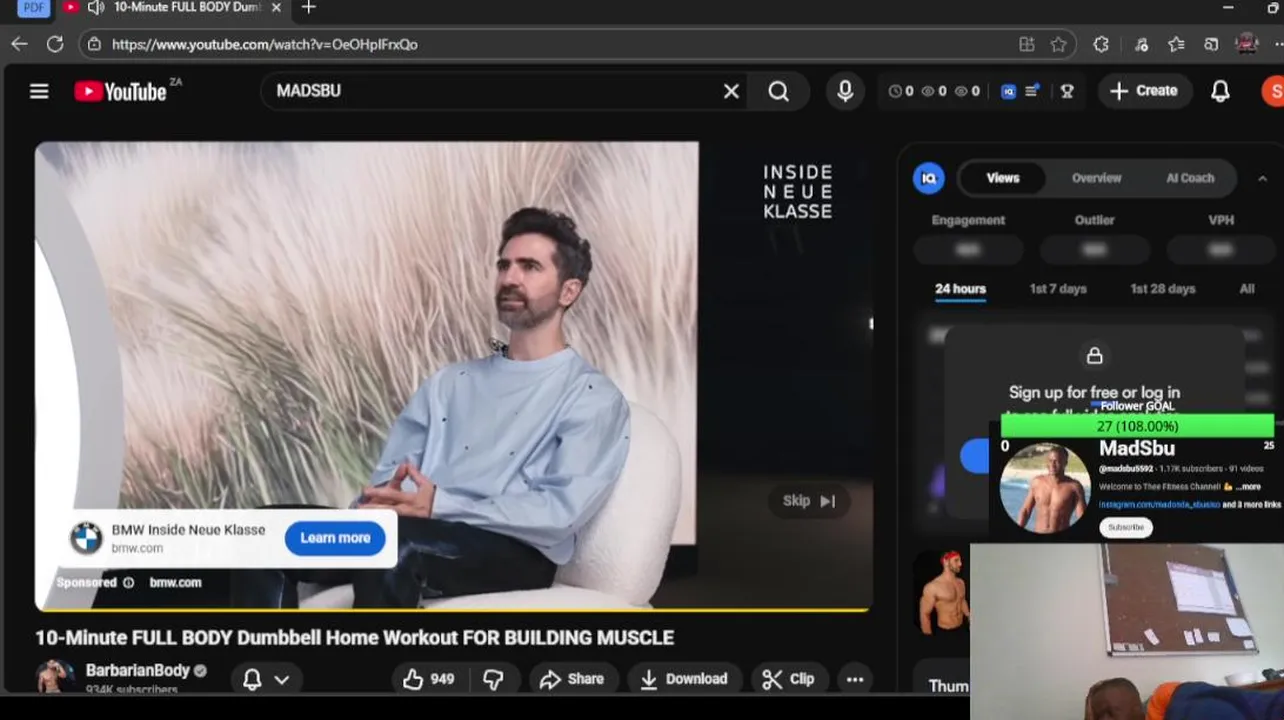Click the yellow ad progress bar
Viewport: 1284px width, 720px height.
click(453, 609)
